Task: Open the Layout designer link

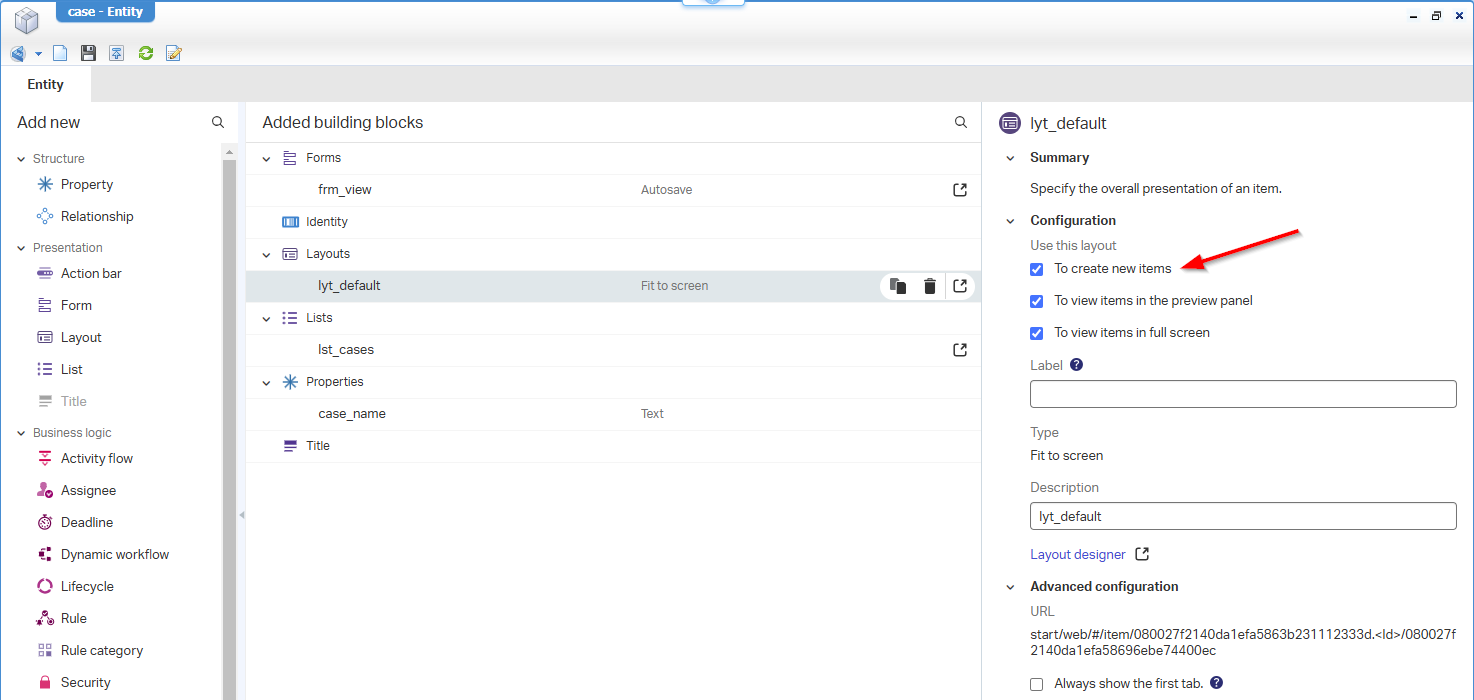Action: pyautogui.click(x=1078, y=555)
